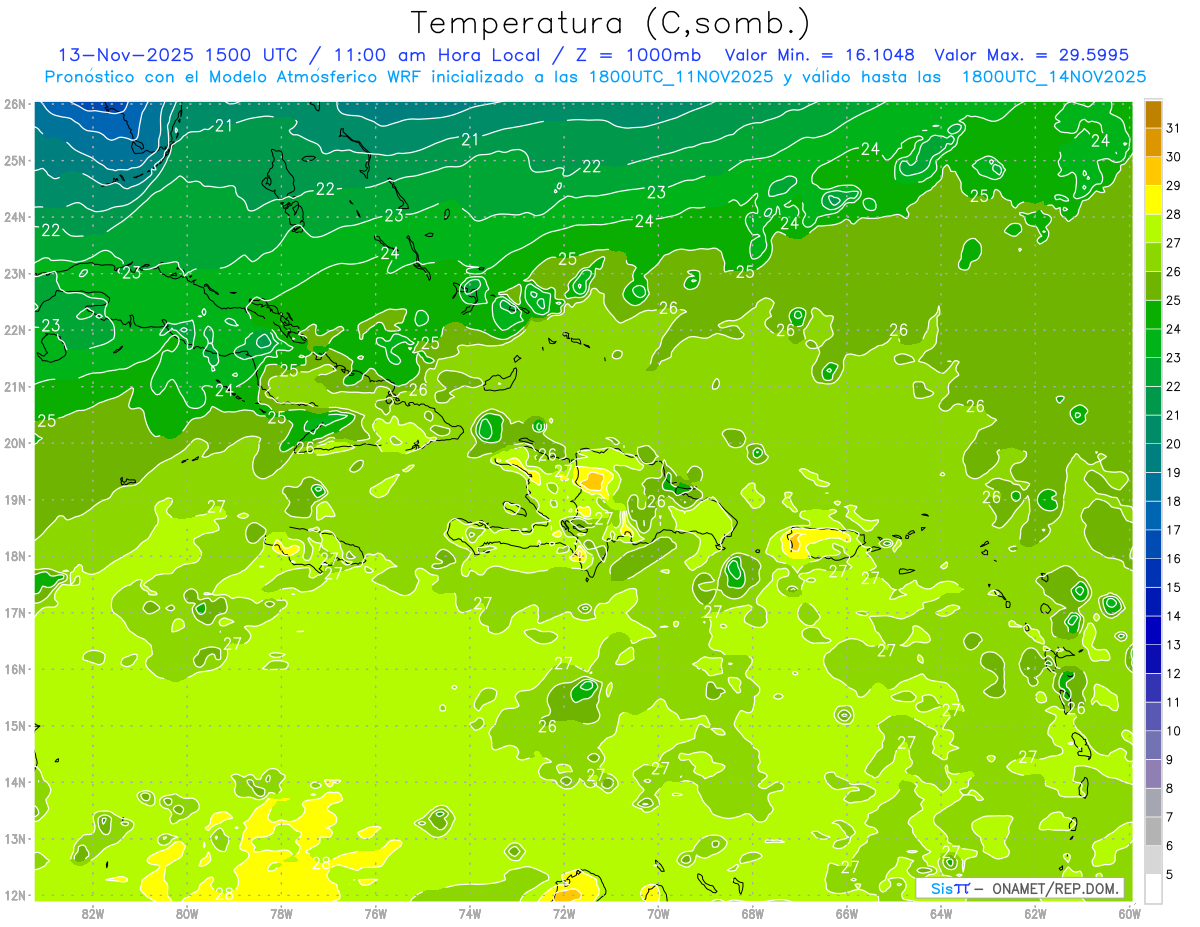The width and height of the screenshot is (1200, 927).
Task: Pick the yellow legend swatch between 28 and 29
Action: [1153, 200]
